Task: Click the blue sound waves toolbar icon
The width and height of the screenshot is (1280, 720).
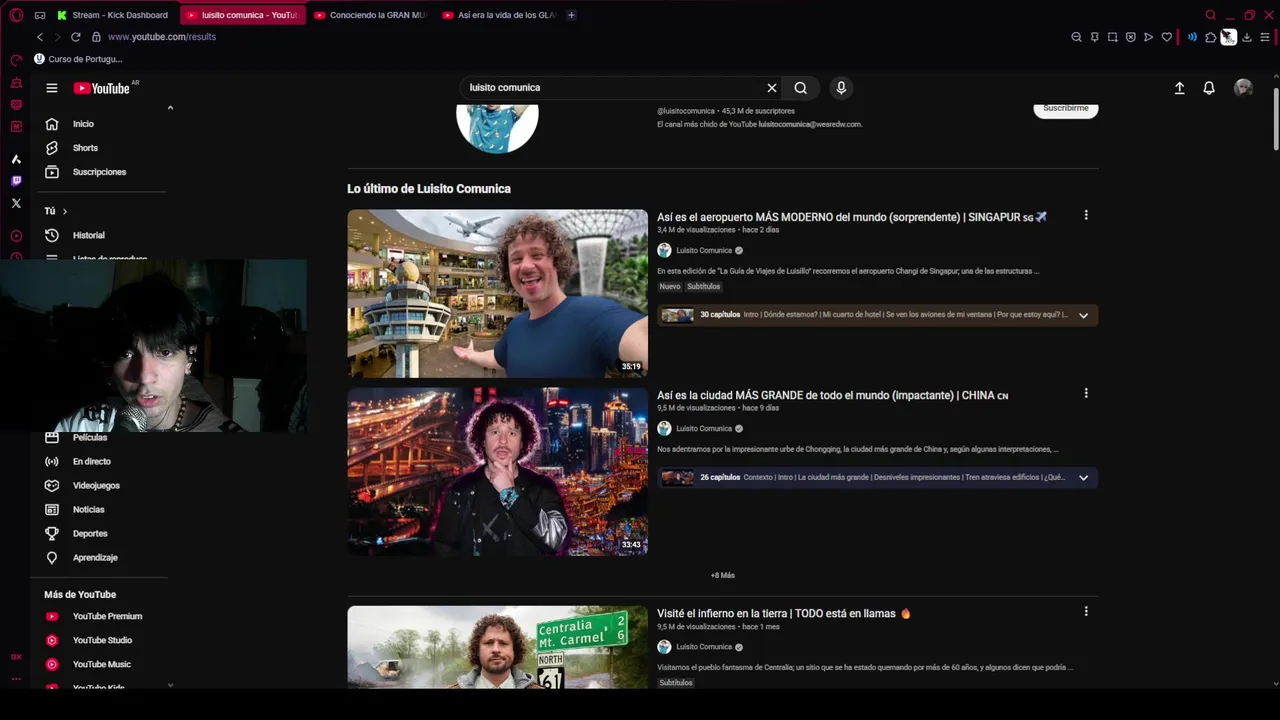Action: (1192, 37)
